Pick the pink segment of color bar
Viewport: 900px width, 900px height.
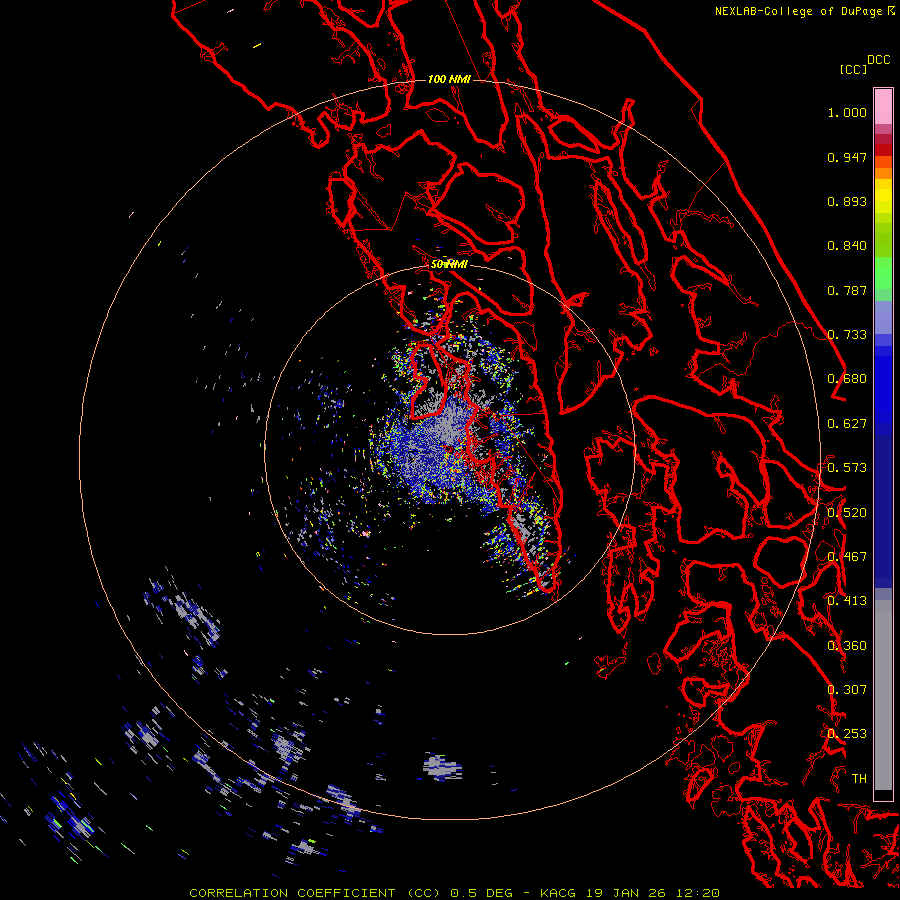tap(883, 106)
